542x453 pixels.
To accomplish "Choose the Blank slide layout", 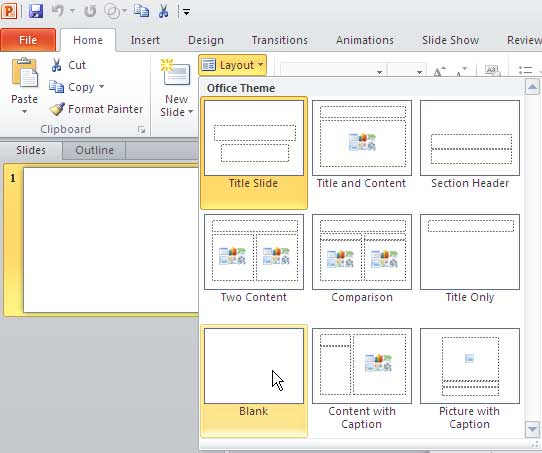I will pos(254,381).
